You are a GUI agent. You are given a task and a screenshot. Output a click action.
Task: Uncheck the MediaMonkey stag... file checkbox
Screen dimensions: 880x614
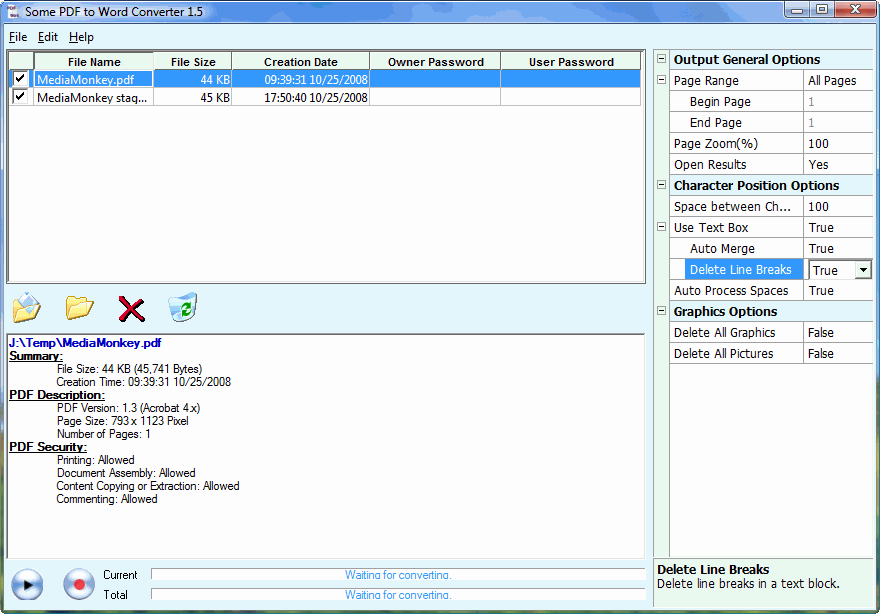point(20,96)
